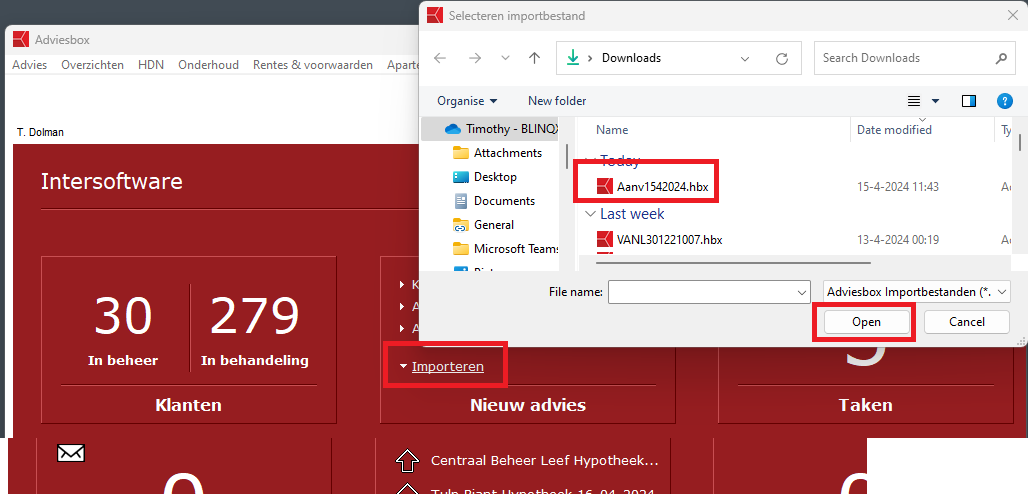Sort files by the Name column
The height and width of the screenshot is (494, 1028).
click(x=612, y=130)
